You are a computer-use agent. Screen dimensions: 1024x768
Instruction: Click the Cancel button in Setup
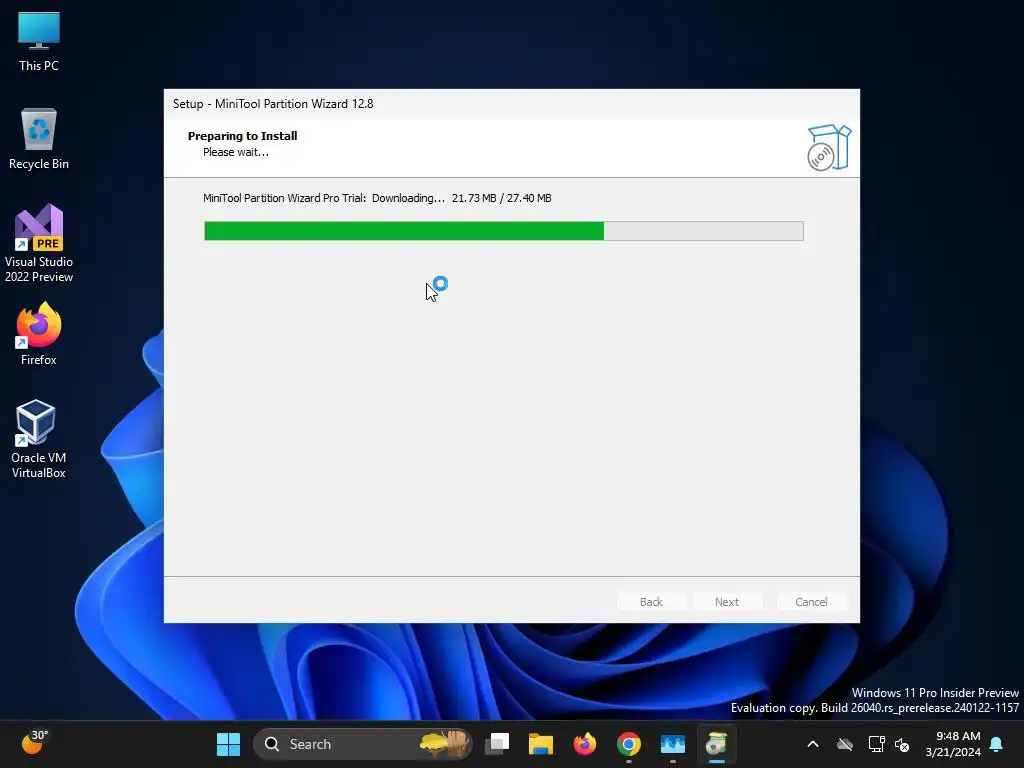point(811,601)
